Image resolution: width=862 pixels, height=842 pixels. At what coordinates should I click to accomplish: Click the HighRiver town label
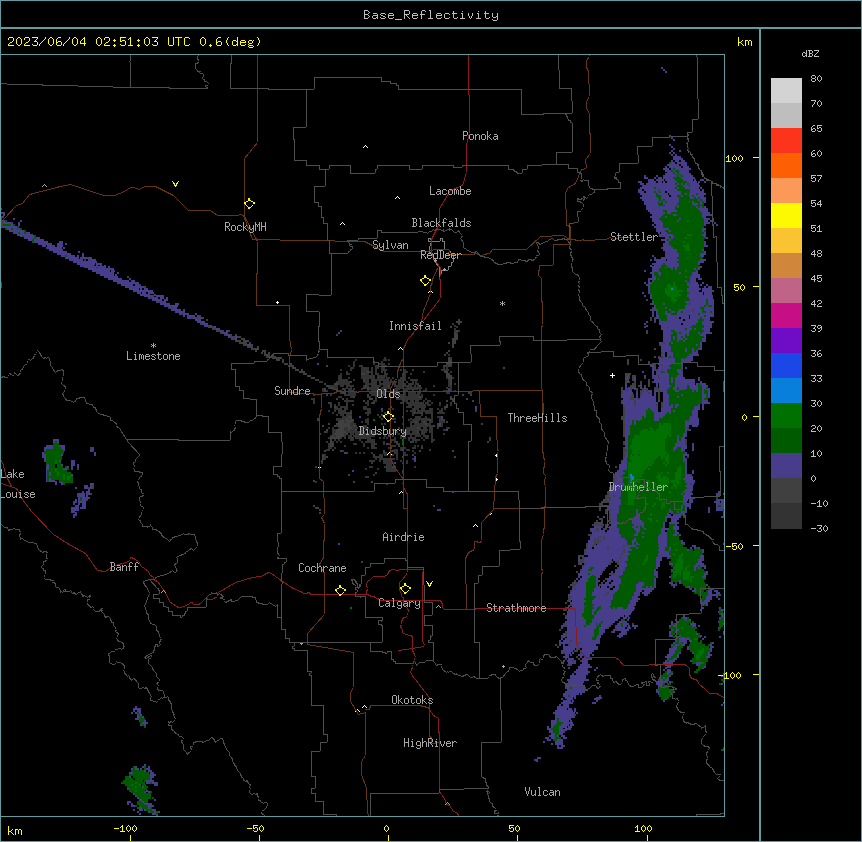click(x=430, y=743)
